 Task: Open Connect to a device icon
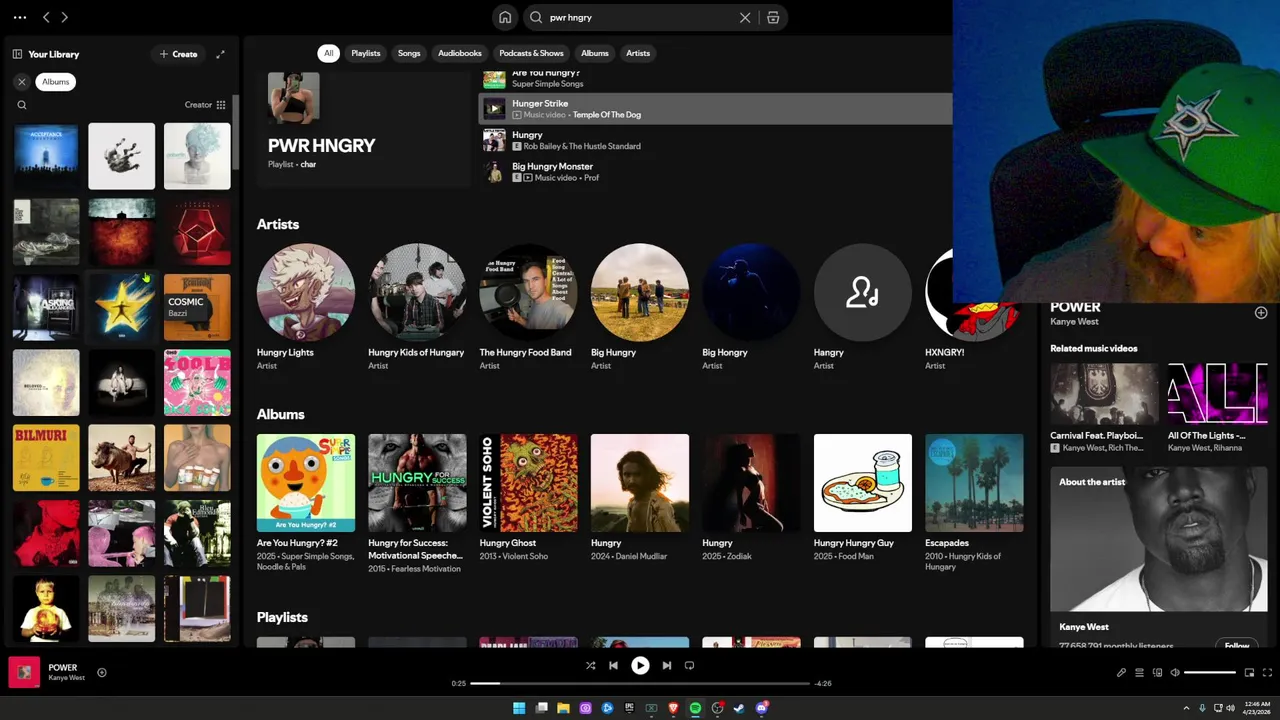click(1158, 673)
